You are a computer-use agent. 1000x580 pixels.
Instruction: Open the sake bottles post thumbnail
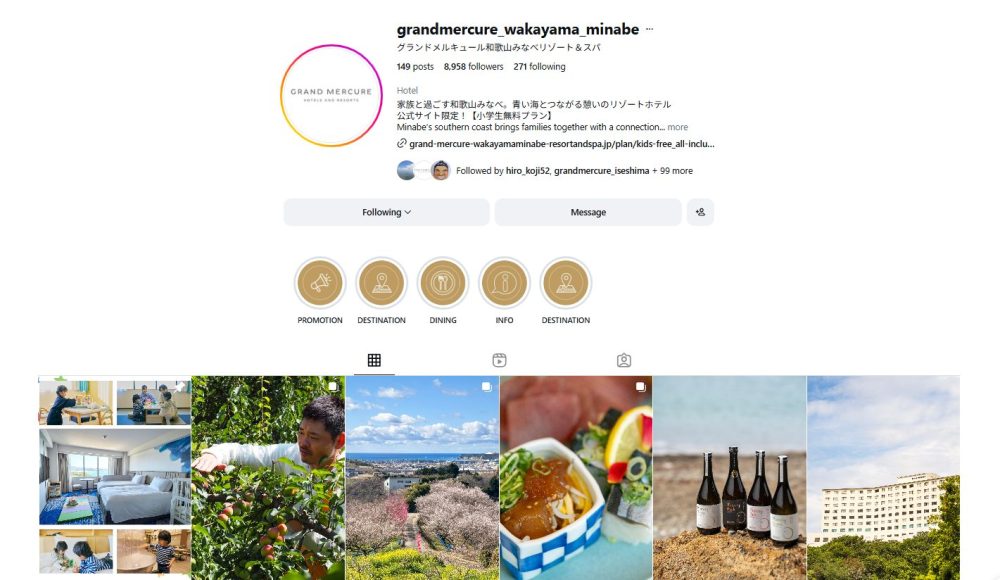730,478
